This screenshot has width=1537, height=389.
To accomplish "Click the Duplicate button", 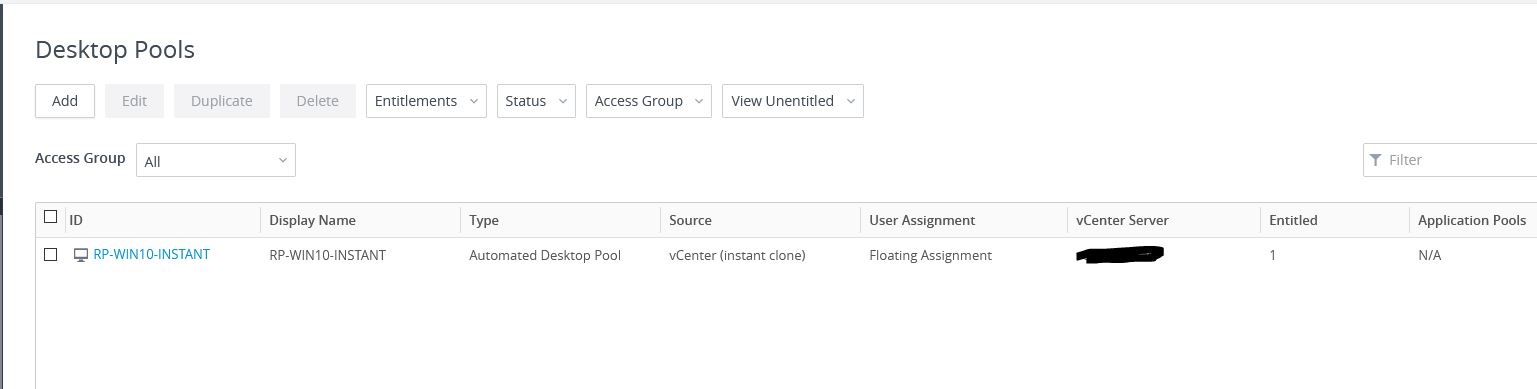I will (x=222, y=101).
